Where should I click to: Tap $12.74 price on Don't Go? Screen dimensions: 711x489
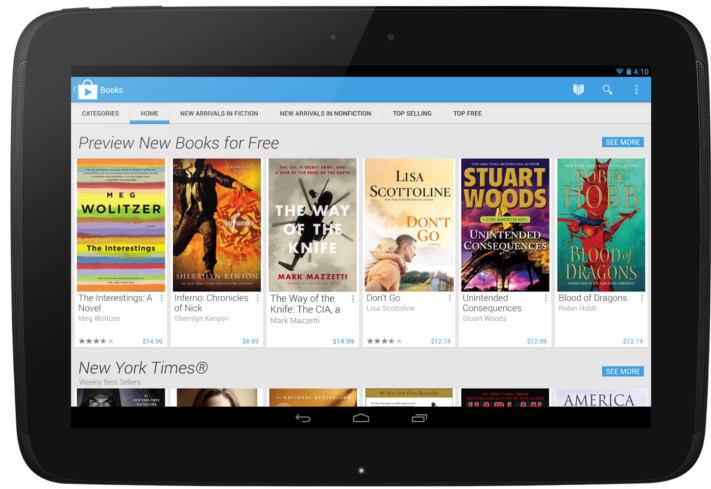tap(441, 341)
